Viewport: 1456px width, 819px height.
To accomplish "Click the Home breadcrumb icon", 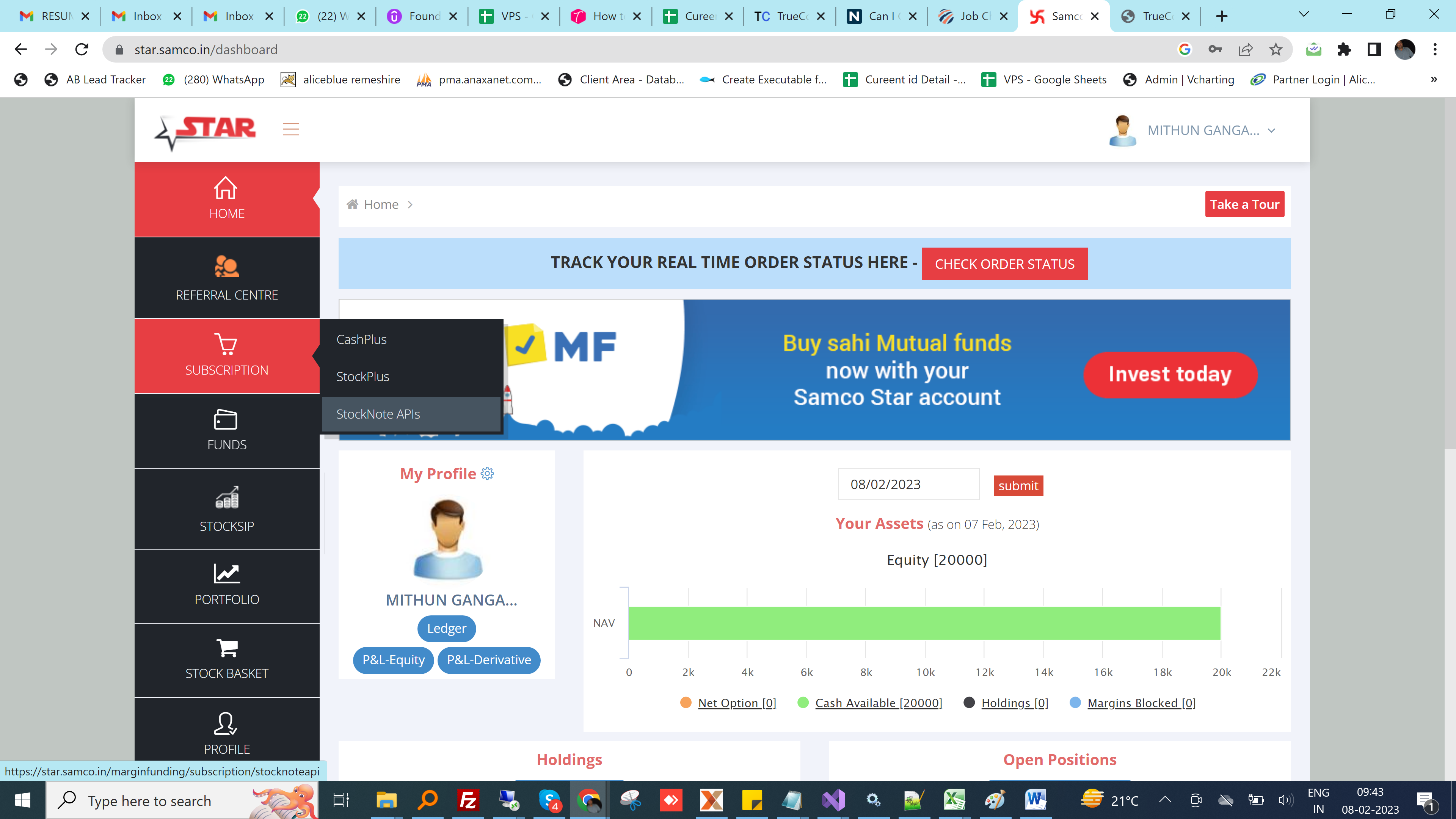I will tap(352, 204).
